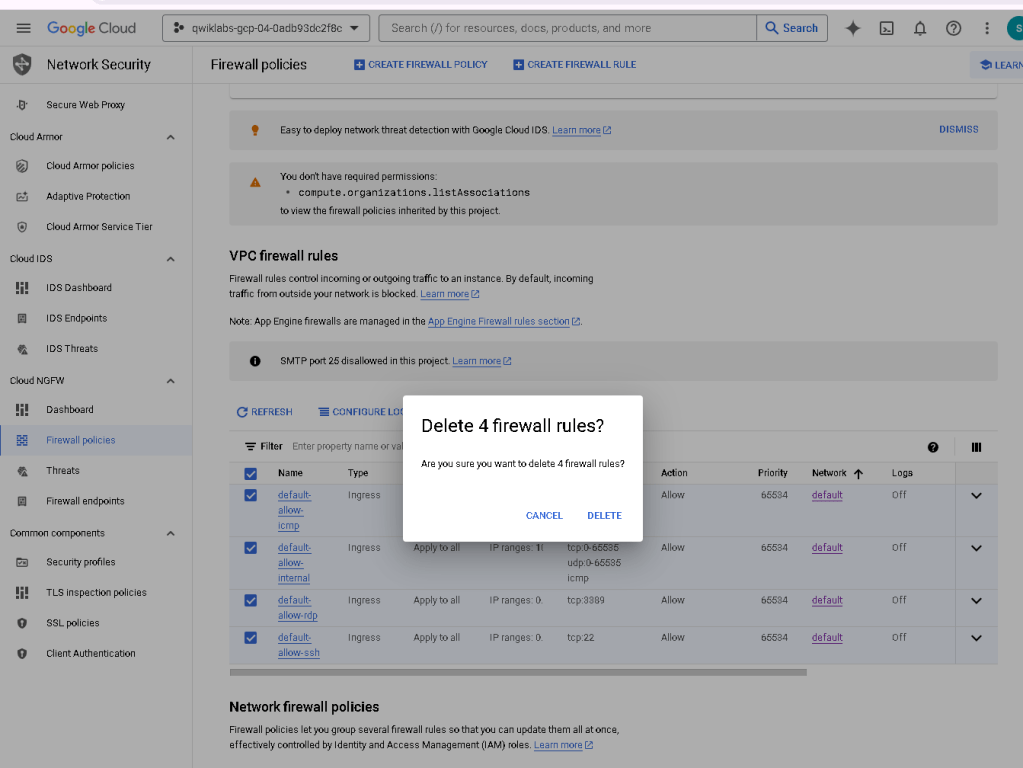Screen dimensions: 1023x768
Task: Click the horizontal table scrollbar
Action: click(x=518, y=672)
